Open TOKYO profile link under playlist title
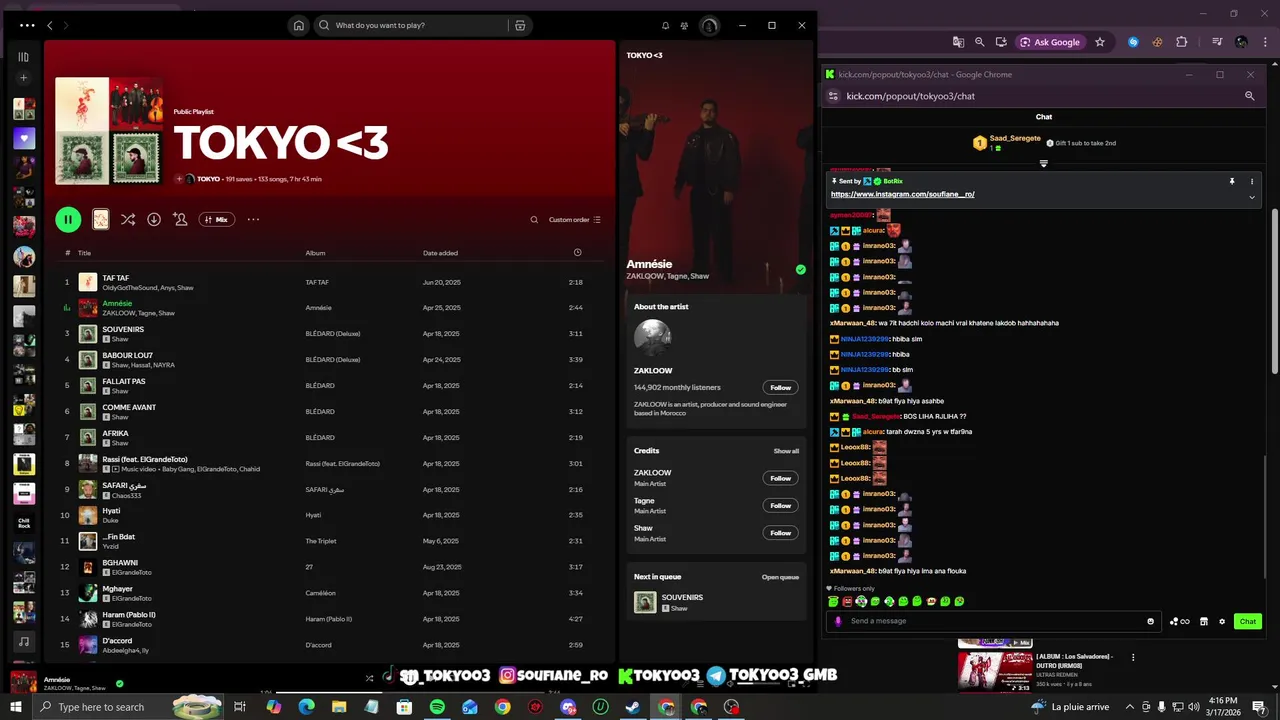This screenshot has height=720, width=1280. pyautogui.click(x=208, y=179)
